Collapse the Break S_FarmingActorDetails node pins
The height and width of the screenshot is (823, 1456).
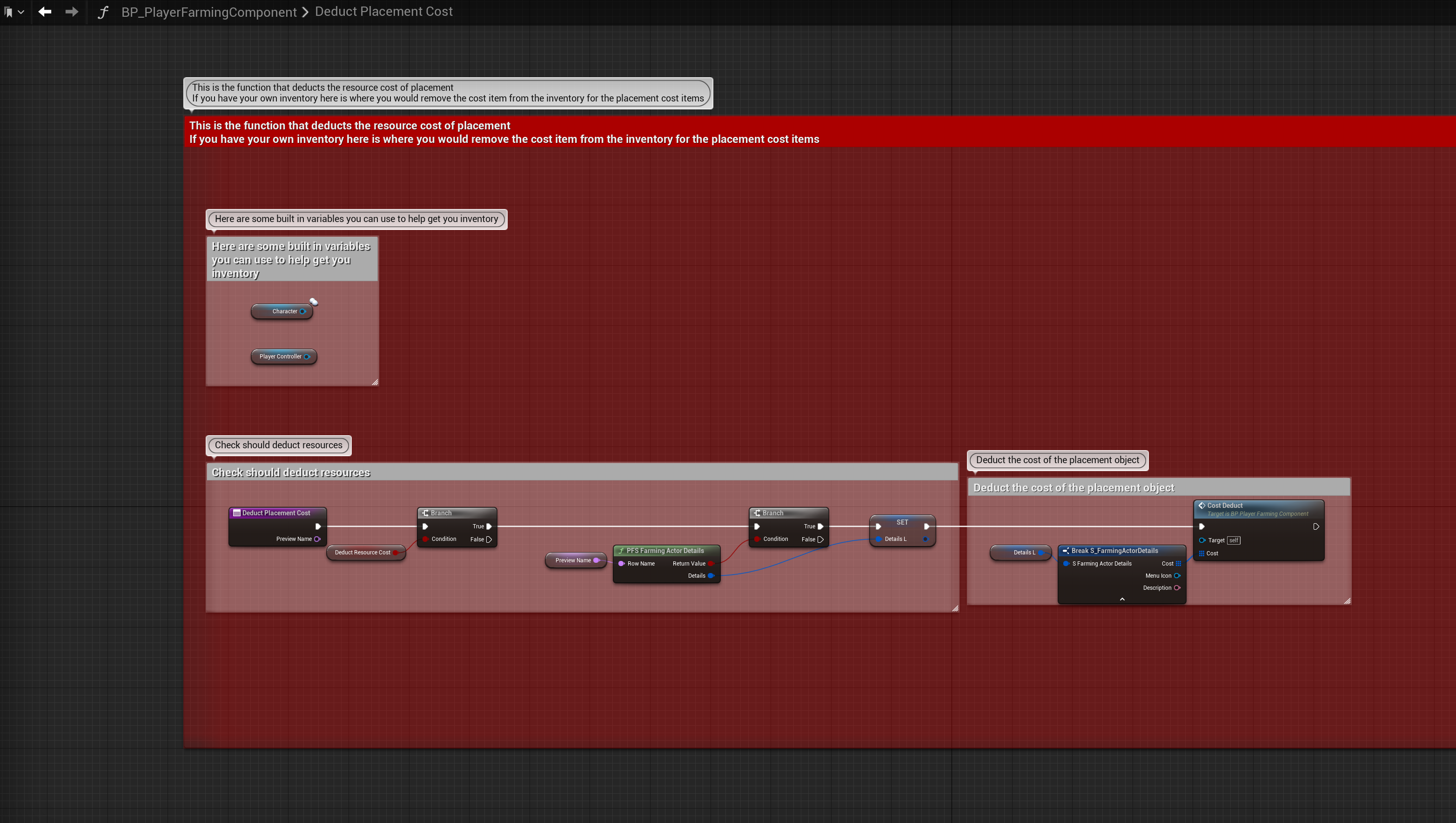tap(1122, 599)
